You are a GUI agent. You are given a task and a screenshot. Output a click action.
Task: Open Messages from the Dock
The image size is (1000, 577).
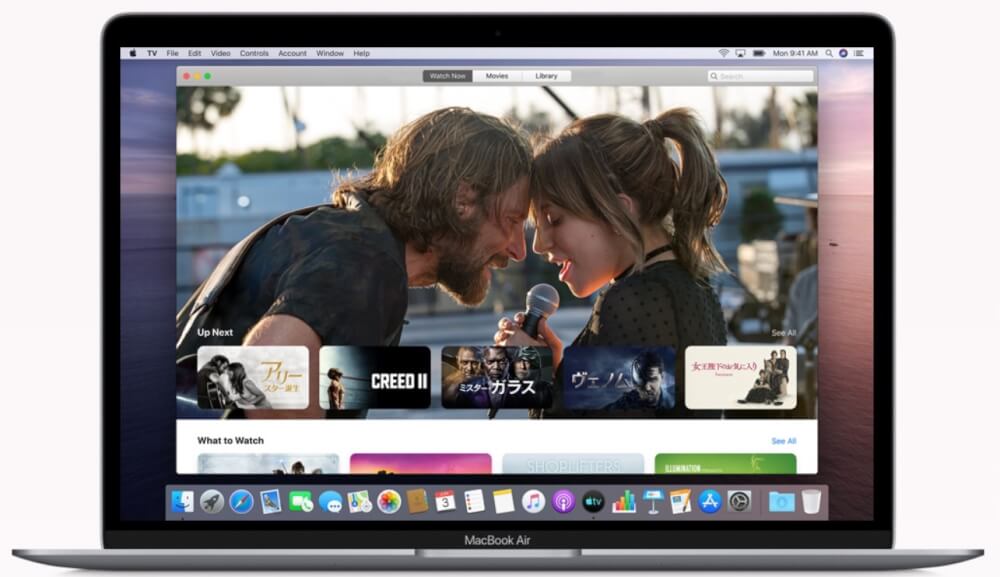pyautogui.click(x=330, y=502)
